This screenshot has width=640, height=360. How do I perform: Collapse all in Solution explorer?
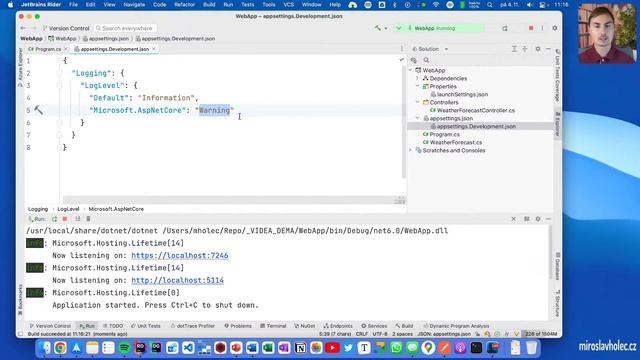525,49
